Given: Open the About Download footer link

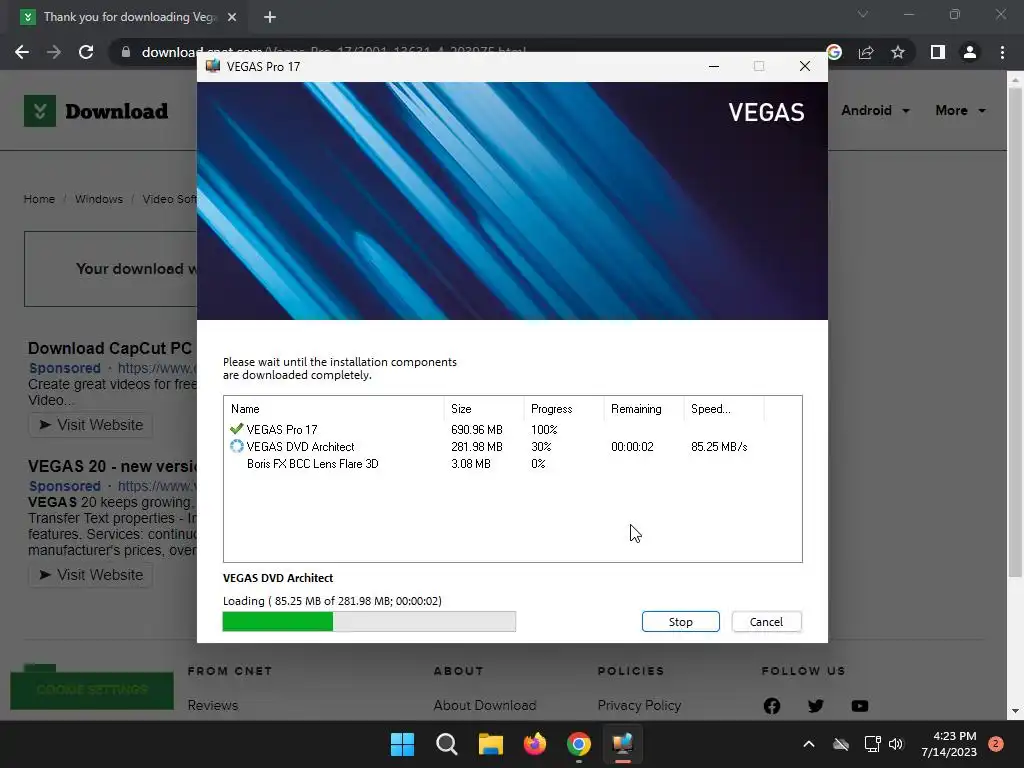Looking at the screenshot, I should (x=485, y=705).
